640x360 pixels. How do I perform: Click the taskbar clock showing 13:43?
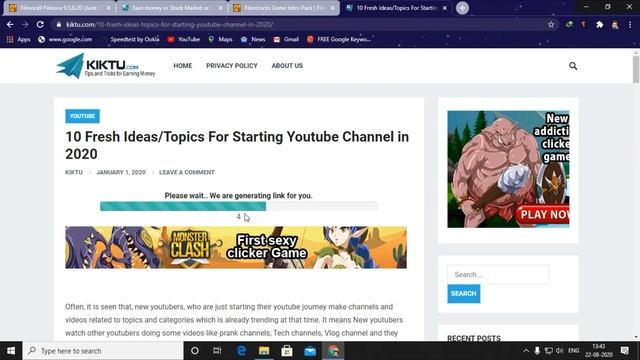coord(598,351)
